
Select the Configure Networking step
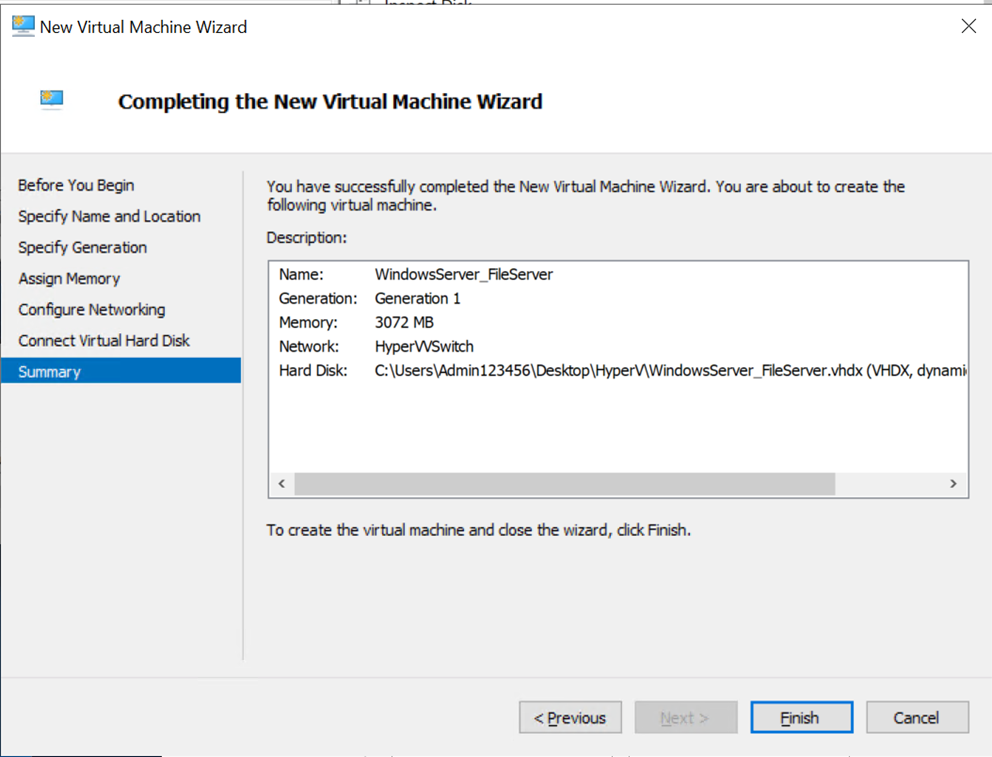click(92, 309)
